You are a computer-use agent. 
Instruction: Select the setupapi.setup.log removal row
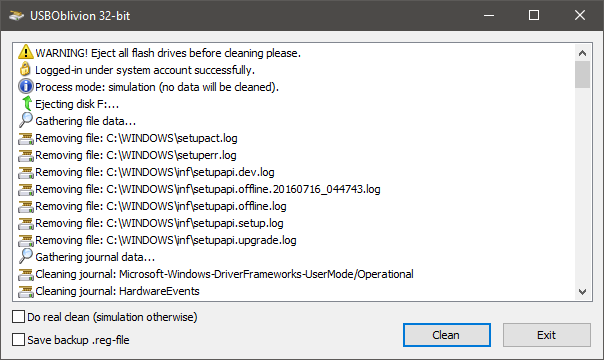[x=159, y=223]
